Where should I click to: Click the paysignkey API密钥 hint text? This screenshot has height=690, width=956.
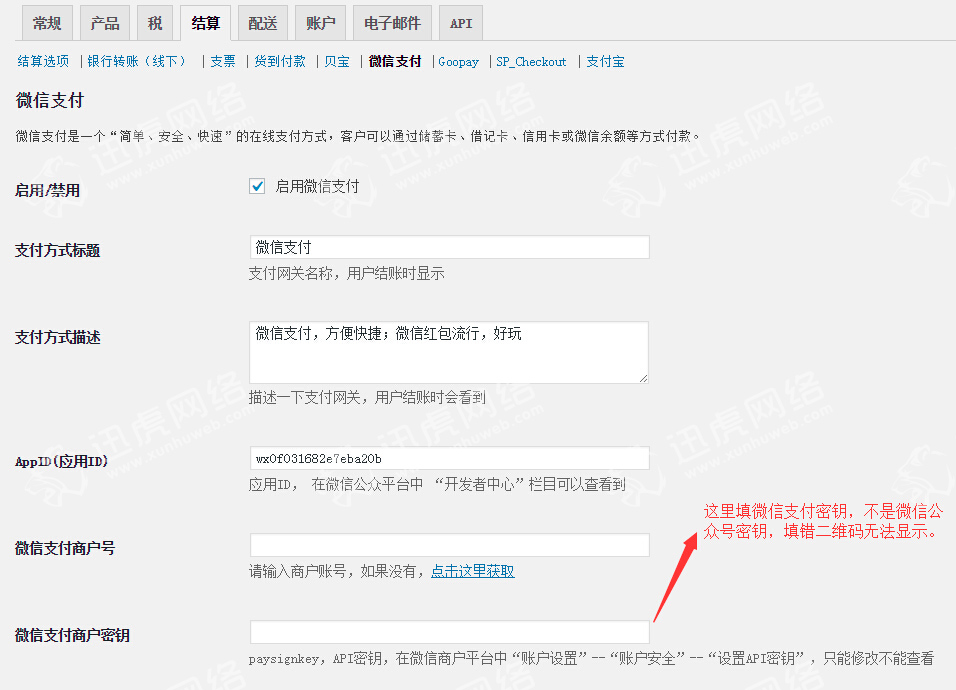point(591,658)
